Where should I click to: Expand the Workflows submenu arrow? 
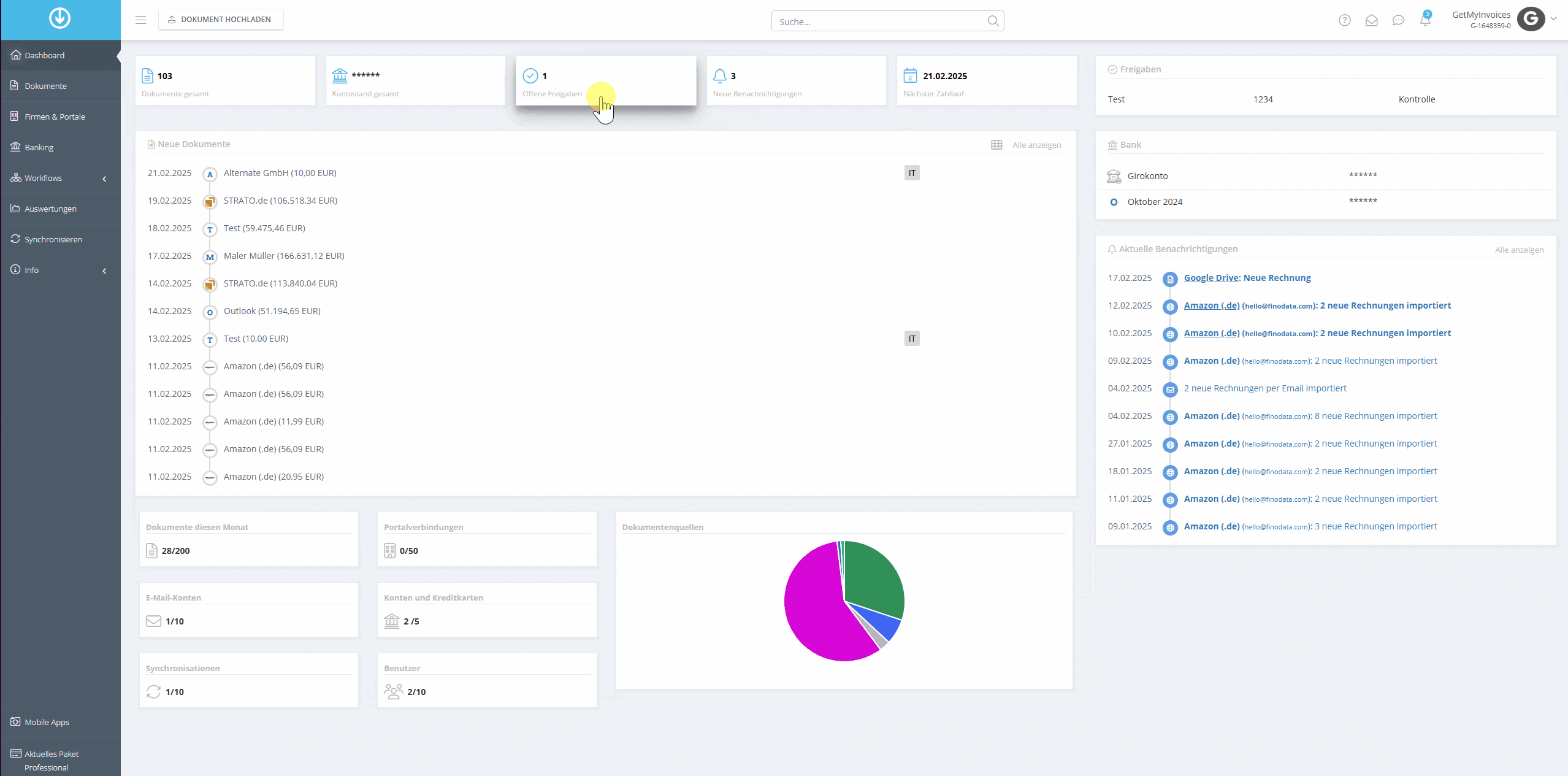tap(104, 179)
